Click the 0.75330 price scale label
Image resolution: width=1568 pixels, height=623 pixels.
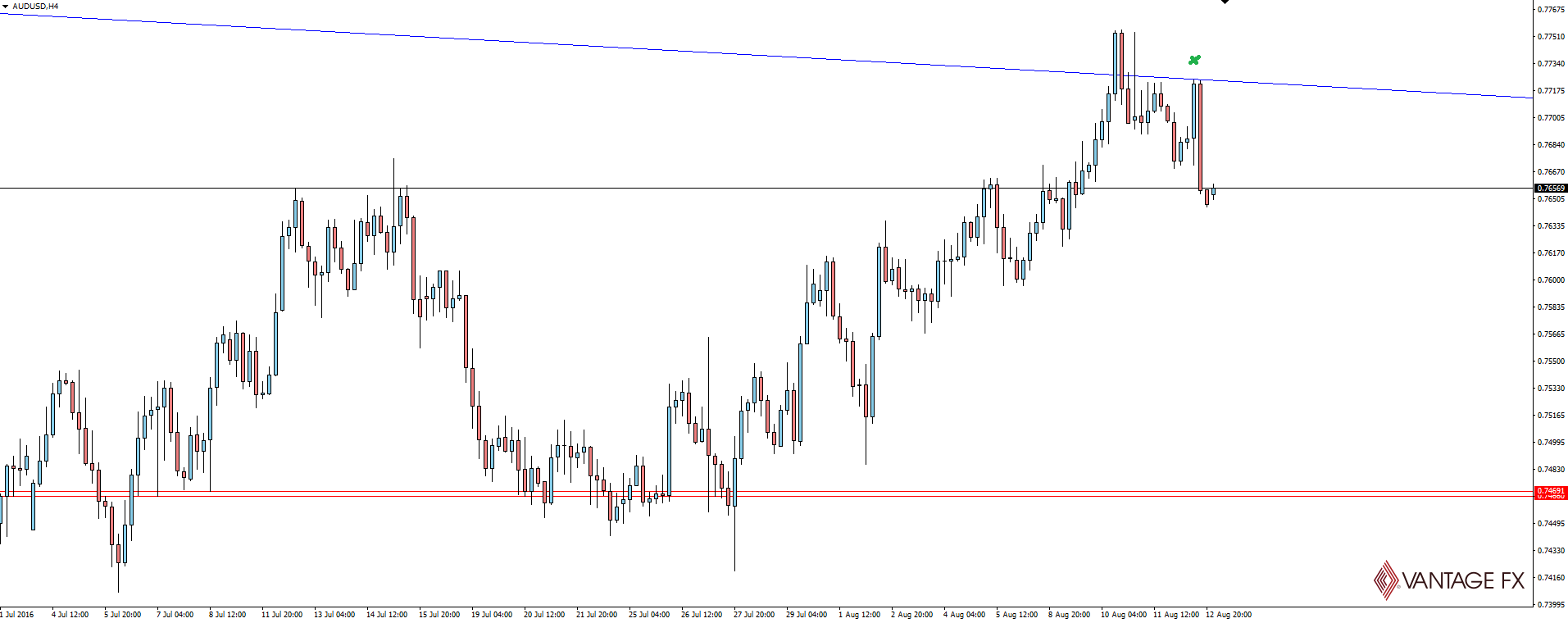point(1551,389)
